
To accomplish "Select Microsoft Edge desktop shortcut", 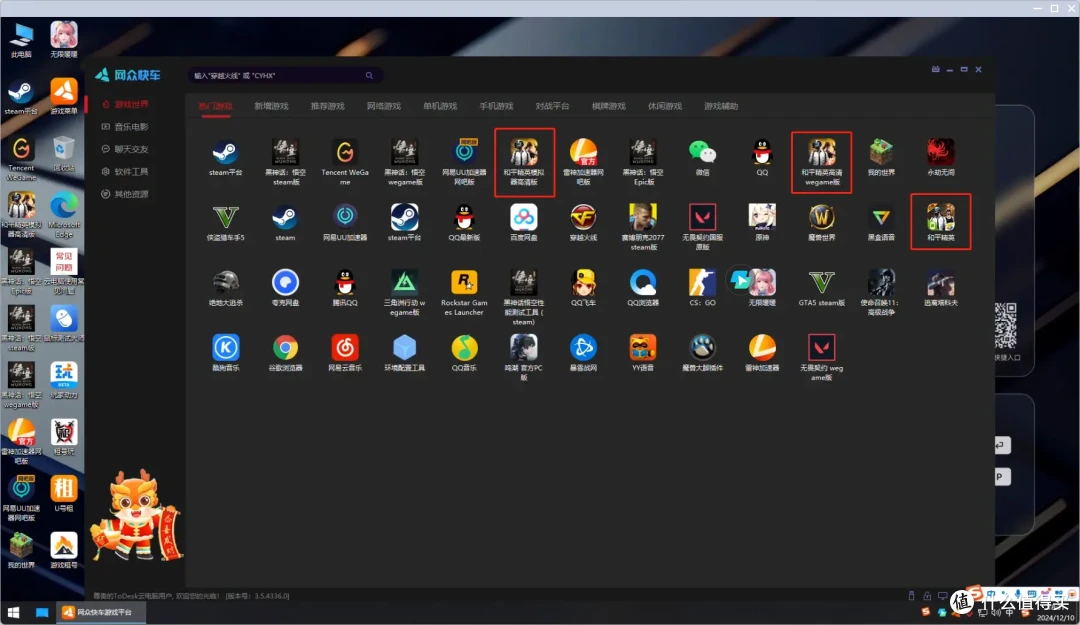I will (63, 216).
